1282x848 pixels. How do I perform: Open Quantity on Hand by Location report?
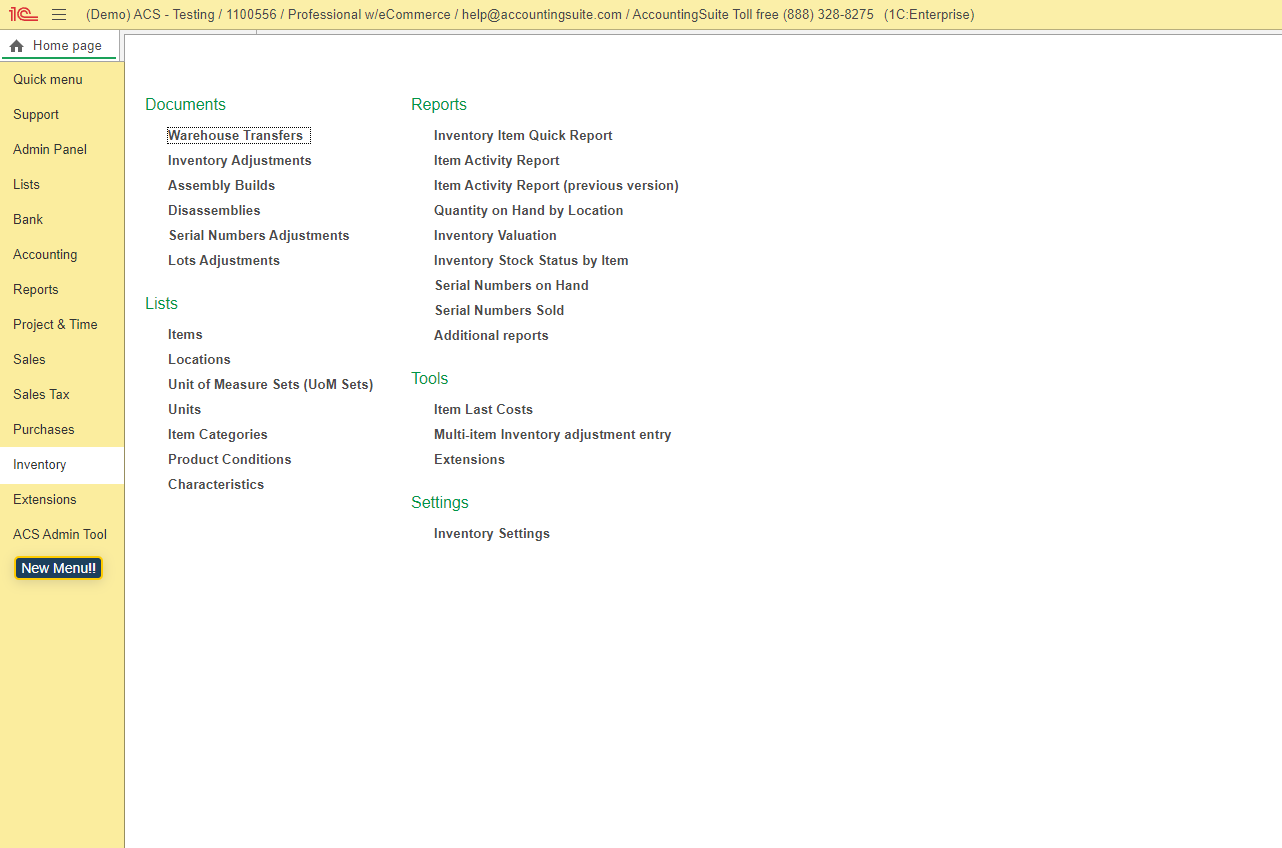pos(529,211)
